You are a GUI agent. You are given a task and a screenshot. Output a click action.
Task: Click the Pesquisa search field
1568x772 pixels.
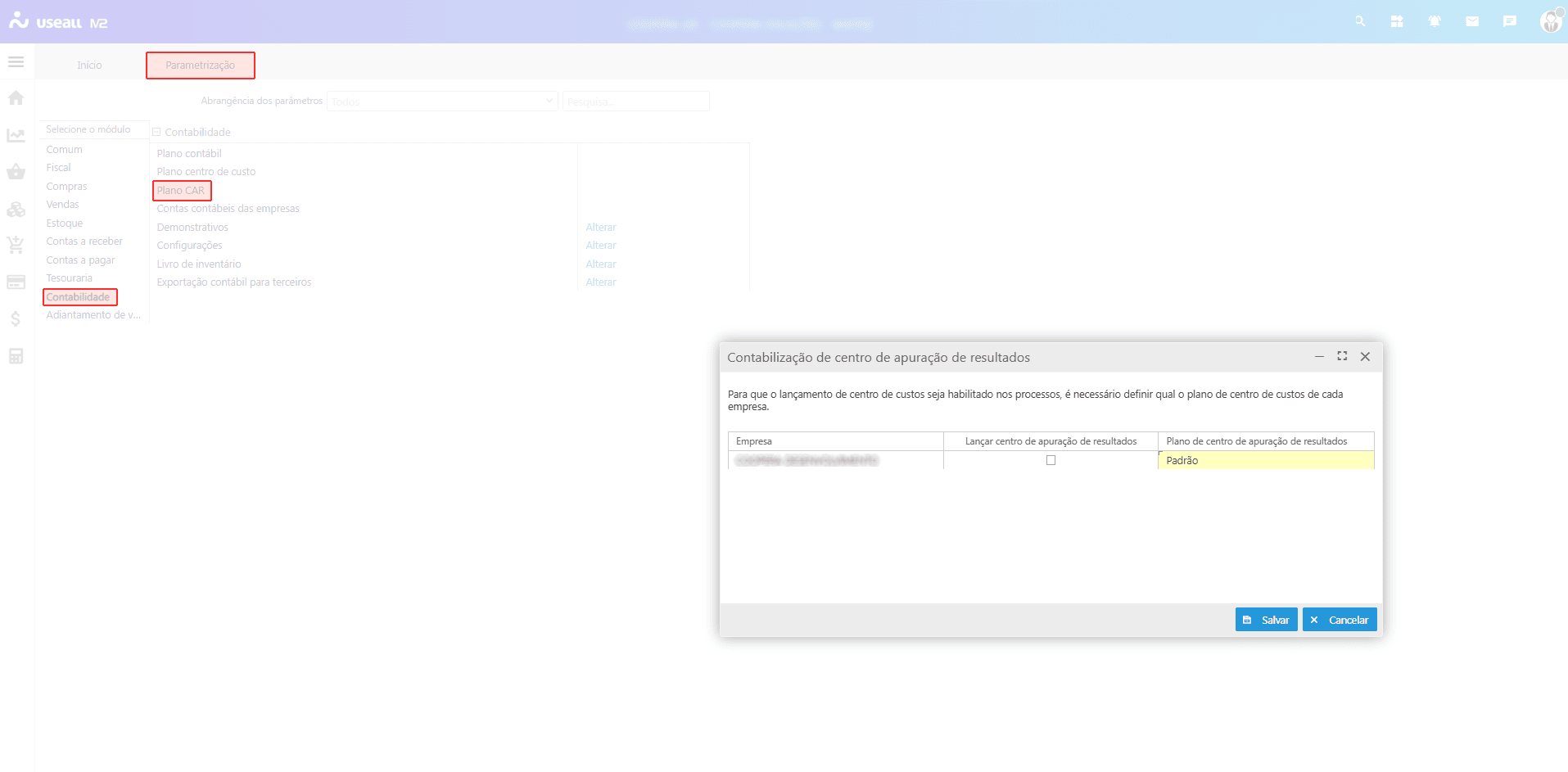635,102
